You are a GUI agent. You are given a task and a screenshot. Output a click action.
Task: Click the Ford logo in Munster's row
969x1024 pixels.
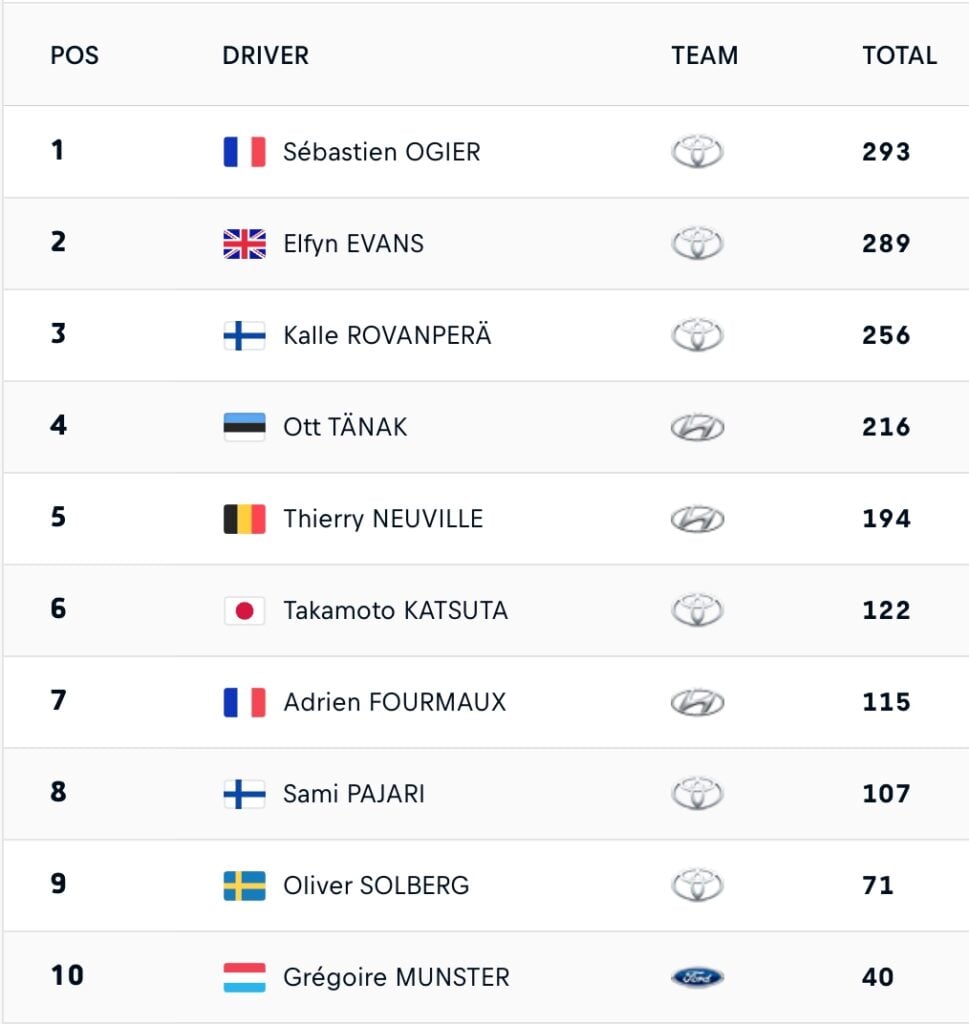click(x=697, y=977)
